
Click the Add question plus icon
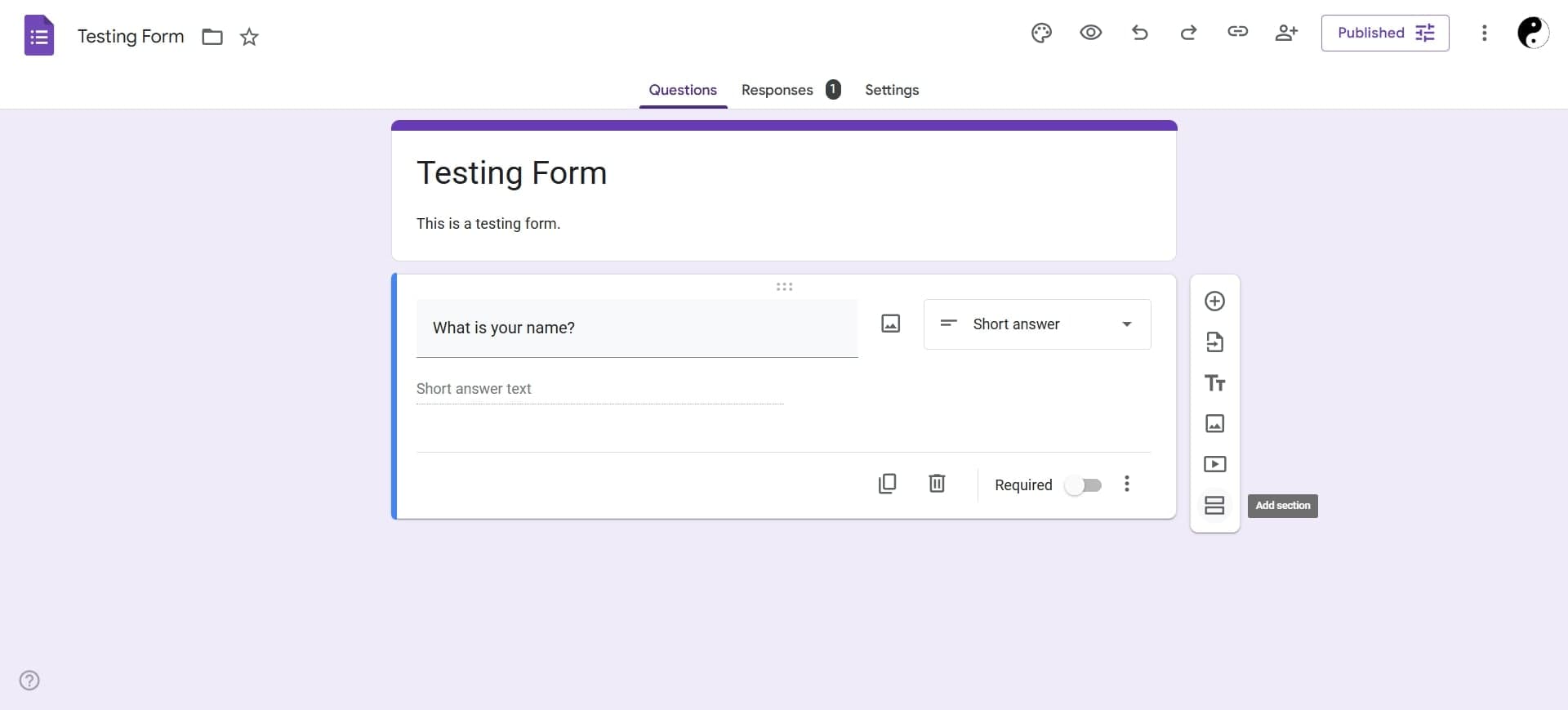tap(1214, 301)
